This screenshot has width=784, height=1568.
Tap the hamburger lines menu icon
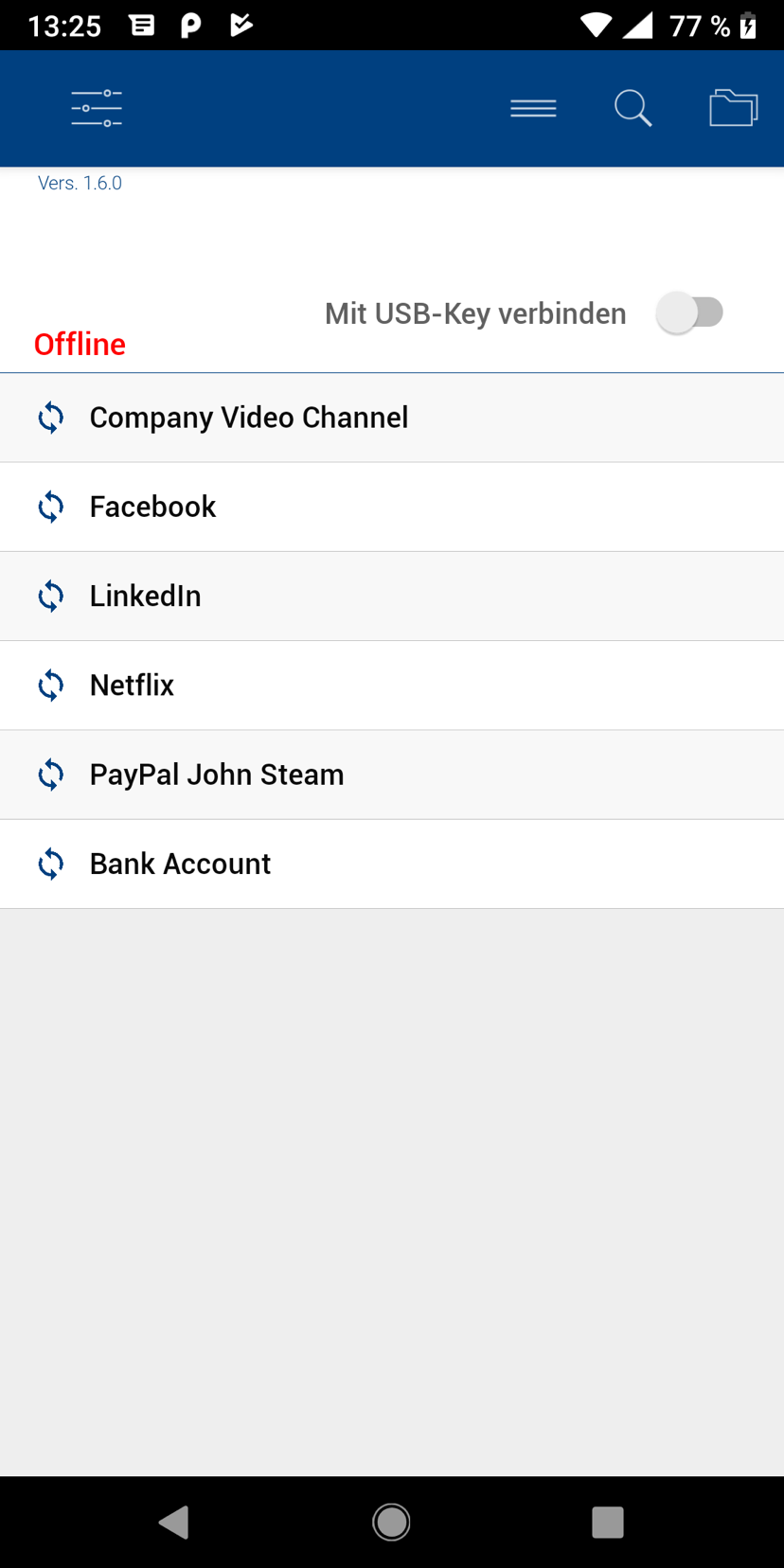tap(533, 109)
